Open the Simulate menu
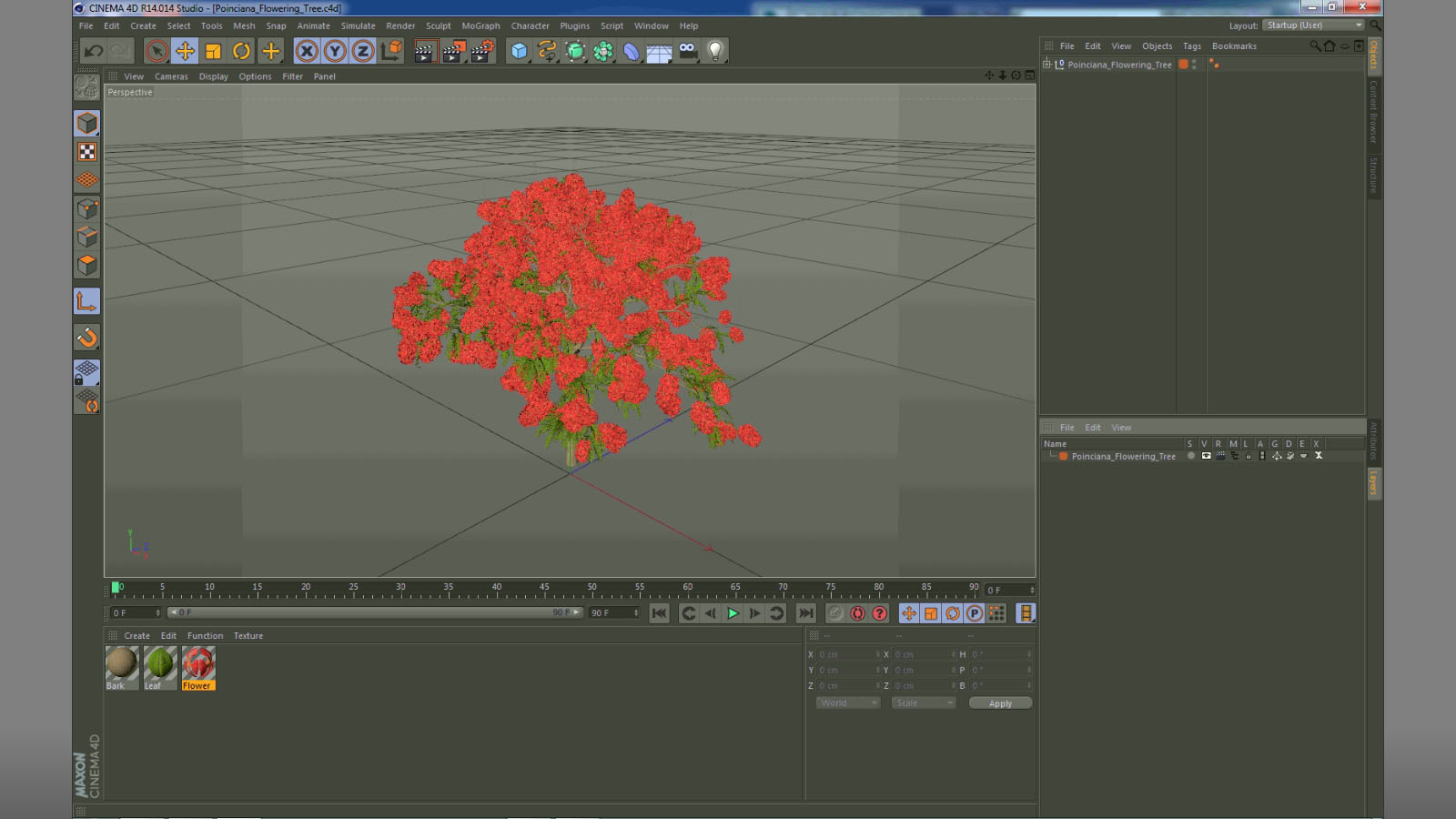 (x=358, y=25)
